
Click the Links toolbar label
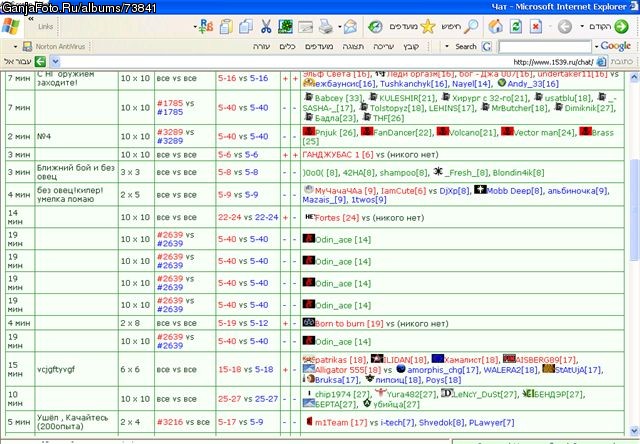45,27
